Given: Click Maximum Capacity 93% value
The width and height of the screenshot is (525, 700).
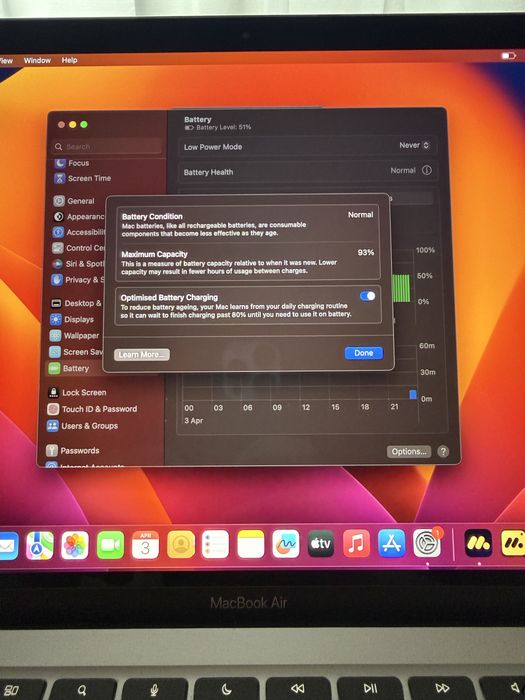Looking at the screenshot, I should point(366,253).
